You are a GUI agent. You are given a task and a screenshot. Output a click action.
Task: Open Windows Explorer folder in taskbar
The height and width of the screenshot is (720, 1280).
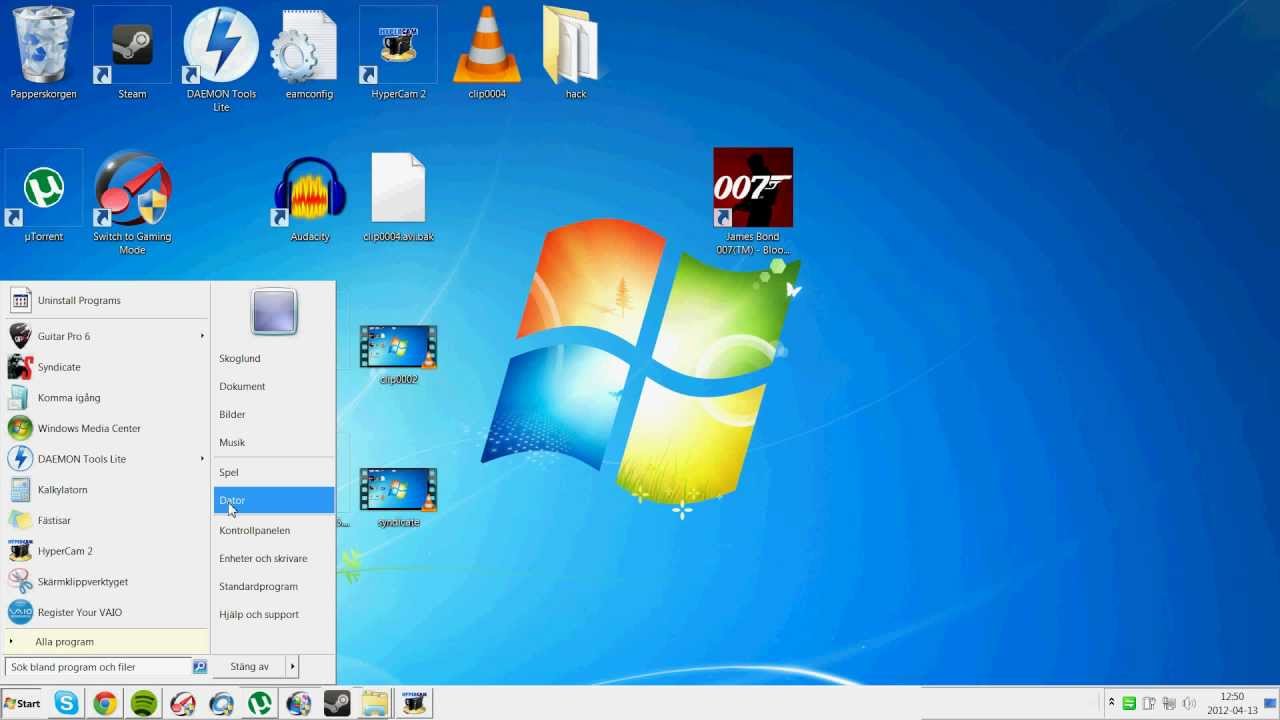(375, 704)
